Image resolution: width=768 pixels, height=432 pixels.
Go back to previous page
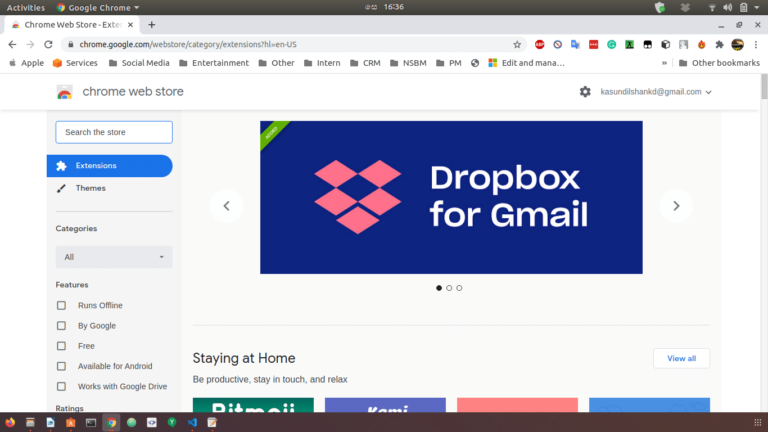pos(12,45)
